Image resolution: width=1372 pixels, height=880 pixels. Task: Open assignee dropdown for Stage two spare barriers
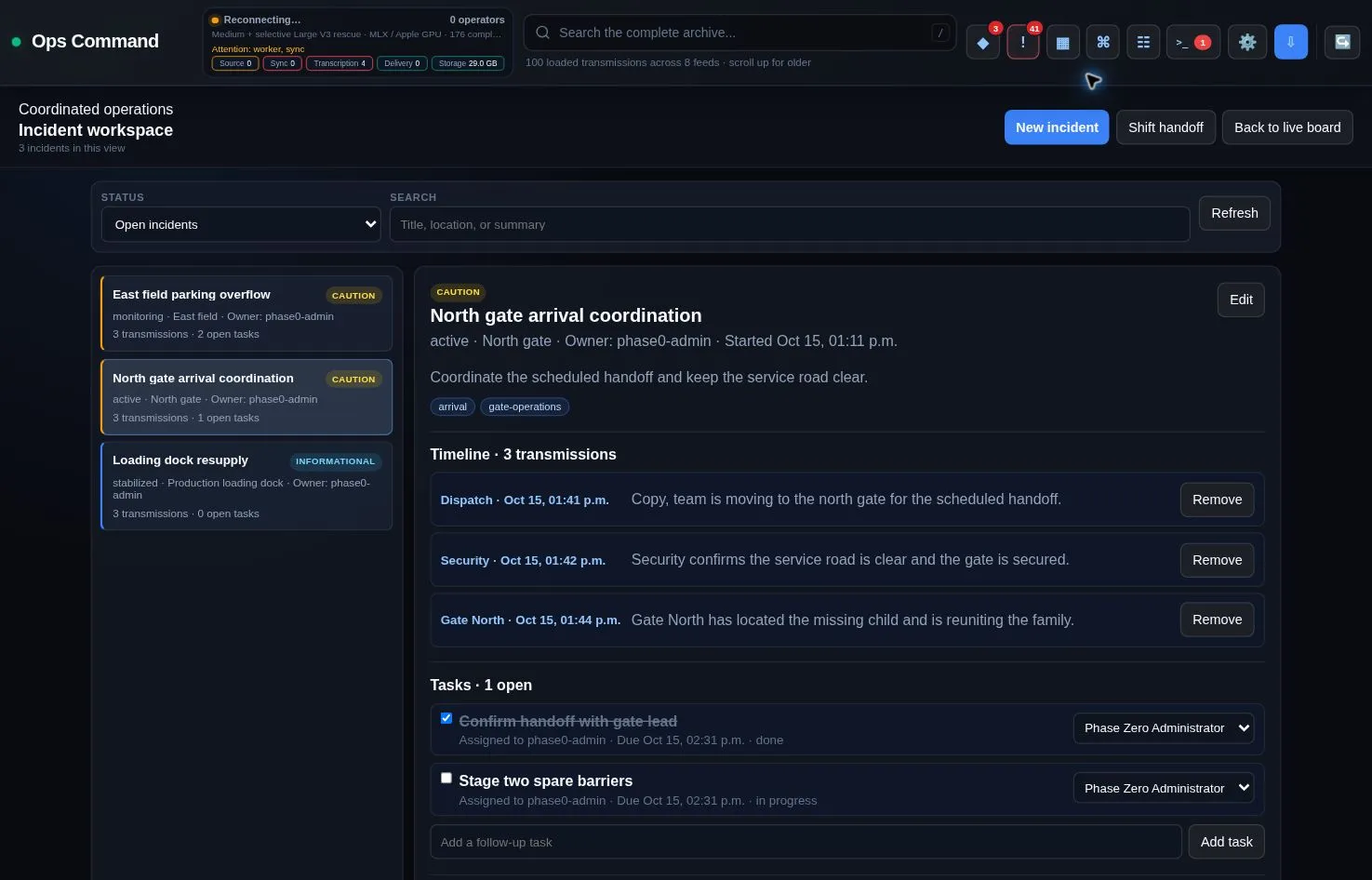pos(1164,788)
